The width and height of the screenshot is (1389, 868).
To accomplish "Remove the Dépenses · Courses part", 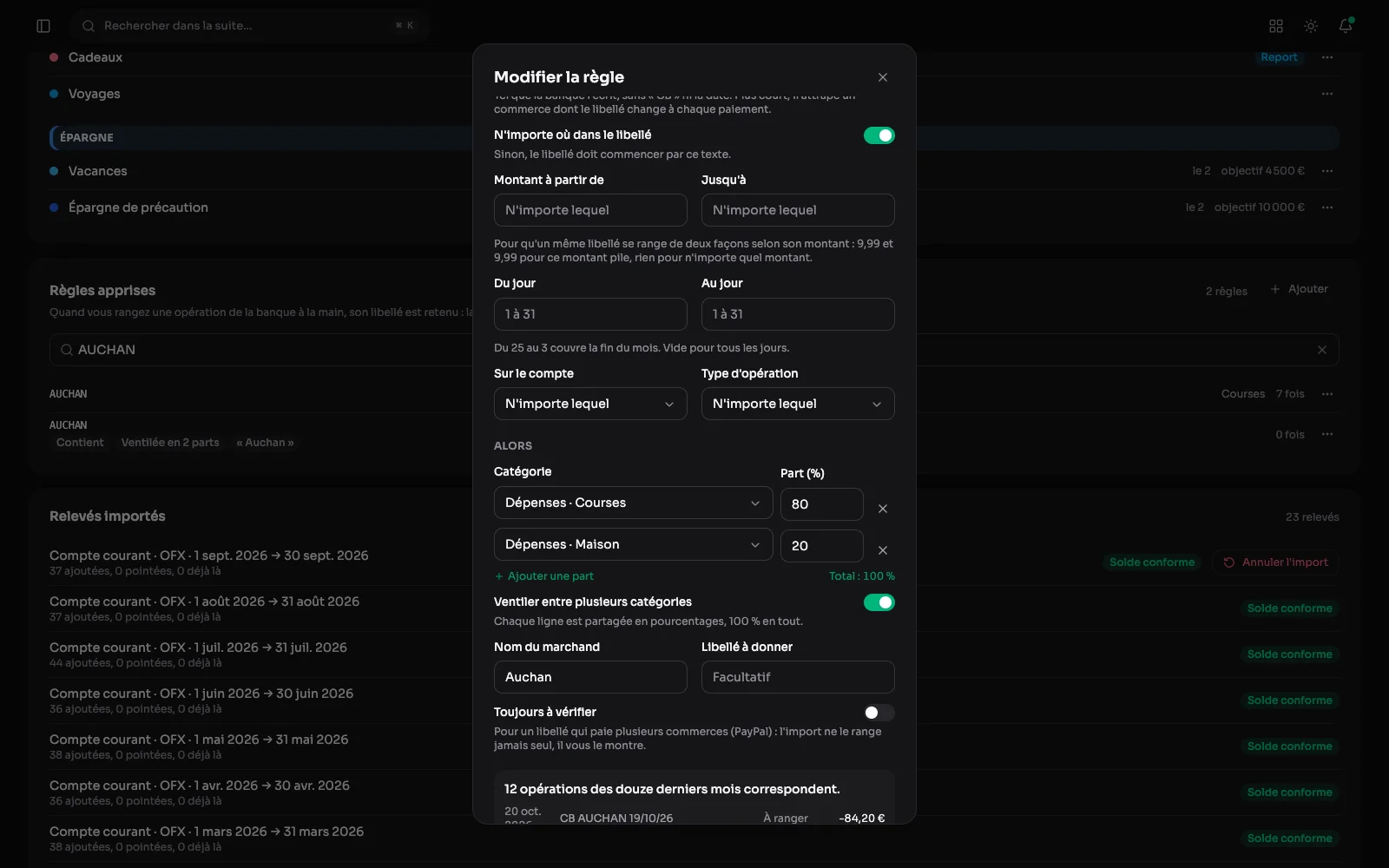I will point(883,509).
